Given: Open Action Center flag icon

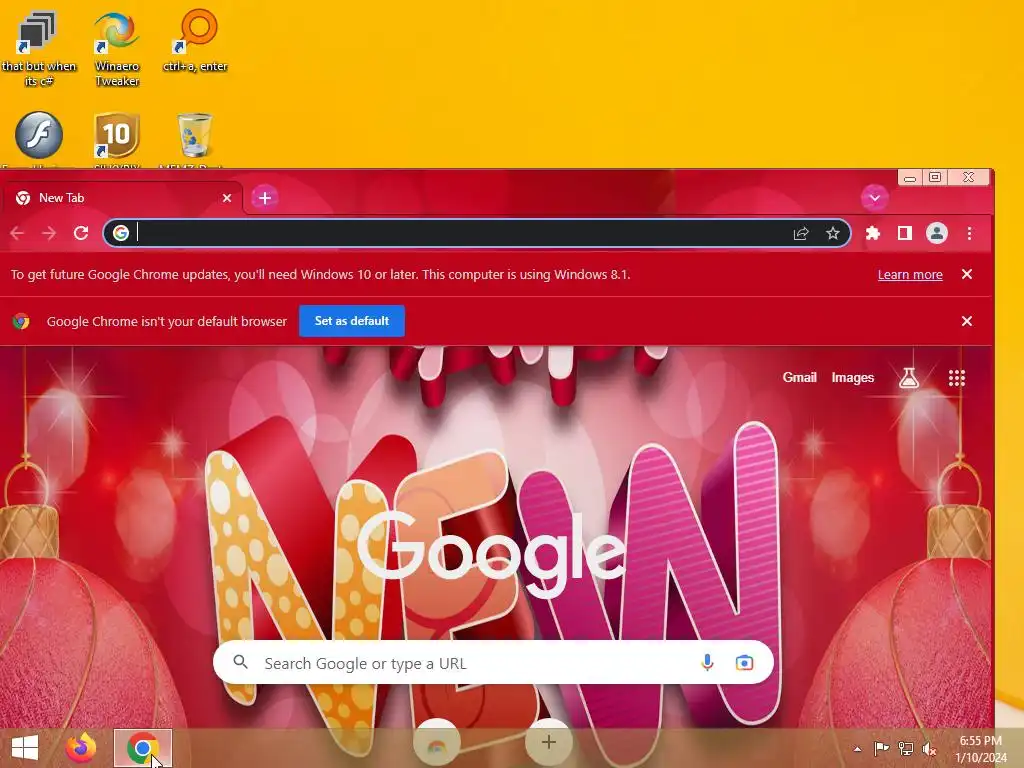Looking at the screenshot, I should (881, 748).
